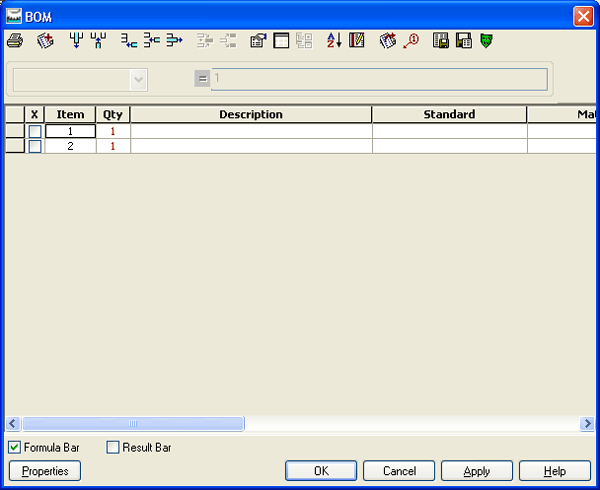Open the Properties button
Viewport: 600px width, 490px height.
click(45, 471)
